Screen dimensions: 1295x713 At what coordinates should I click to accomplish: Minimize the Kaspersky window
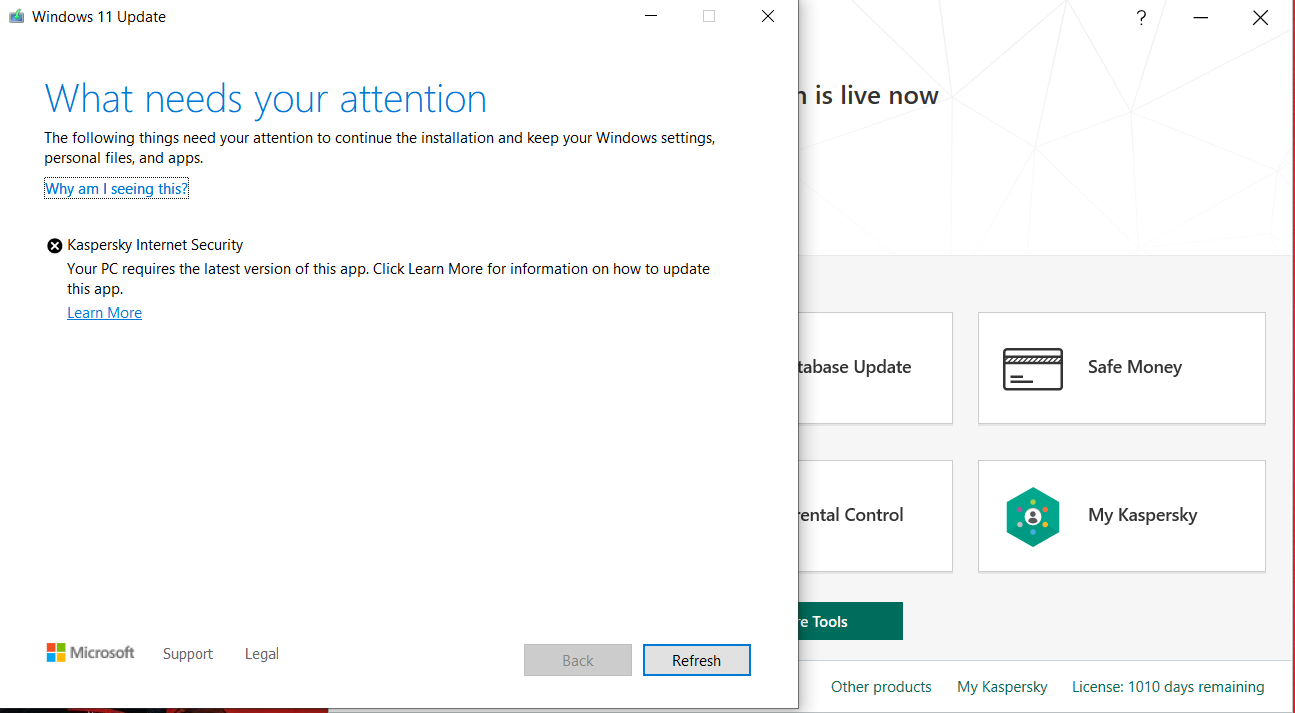click(1201, 17)
